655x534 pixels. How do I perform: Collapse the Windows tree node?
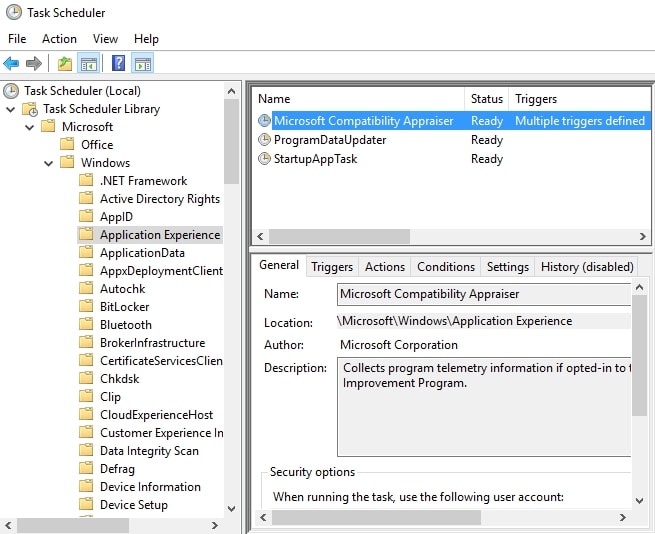[x=49, y=163]
